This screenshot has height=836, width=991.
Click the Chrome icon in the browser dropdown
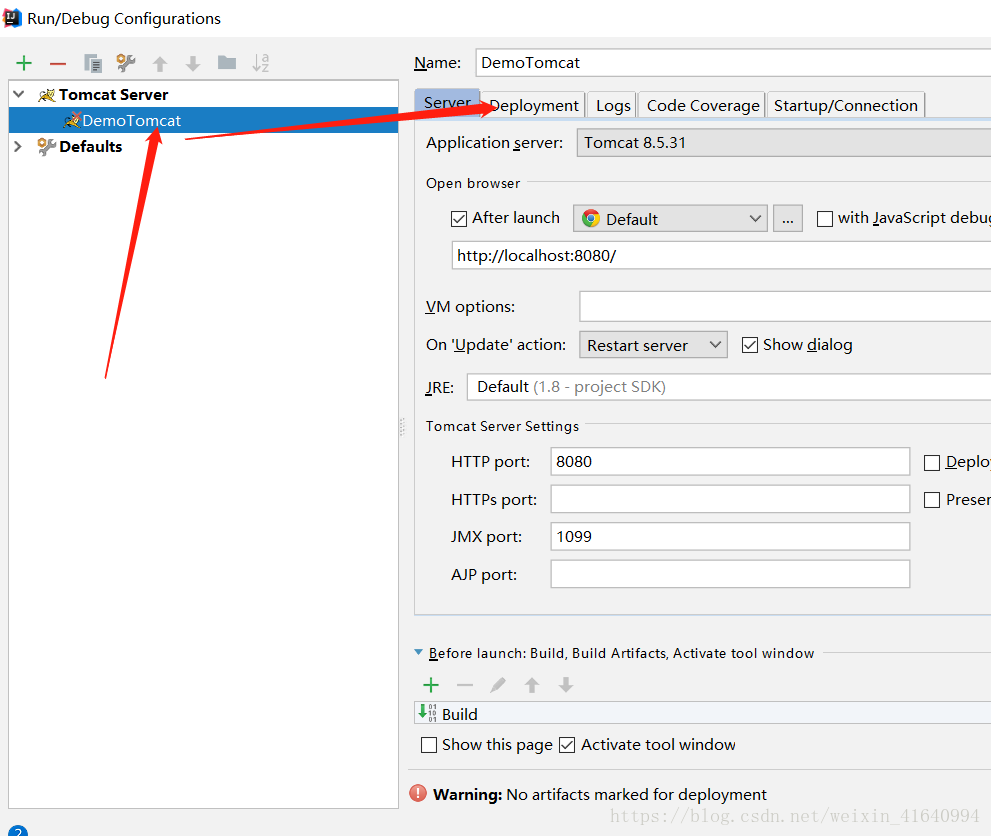591,219
